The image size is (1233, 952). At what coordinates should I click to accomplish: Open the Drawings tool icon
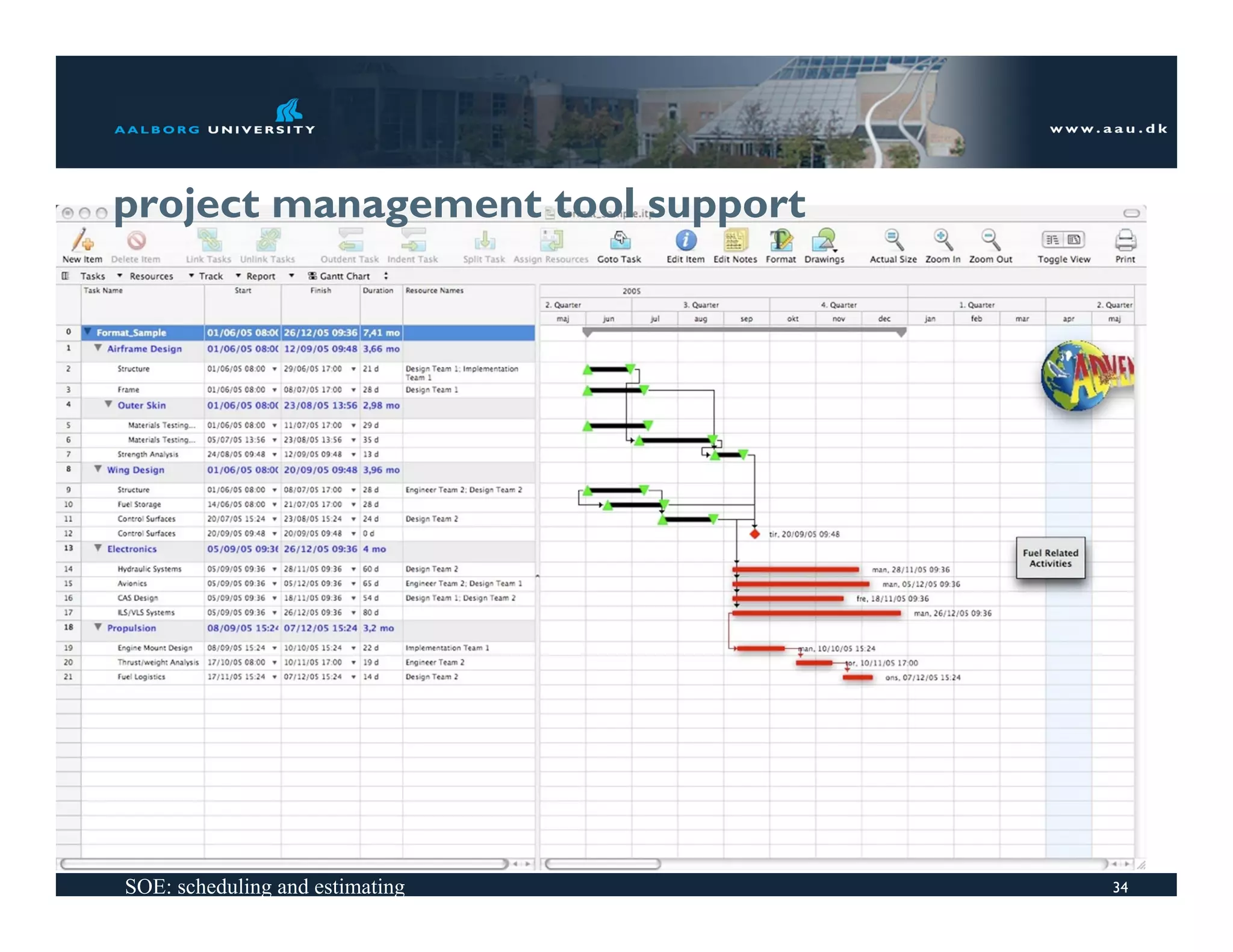pyautogui.click(x=824, y=240)
